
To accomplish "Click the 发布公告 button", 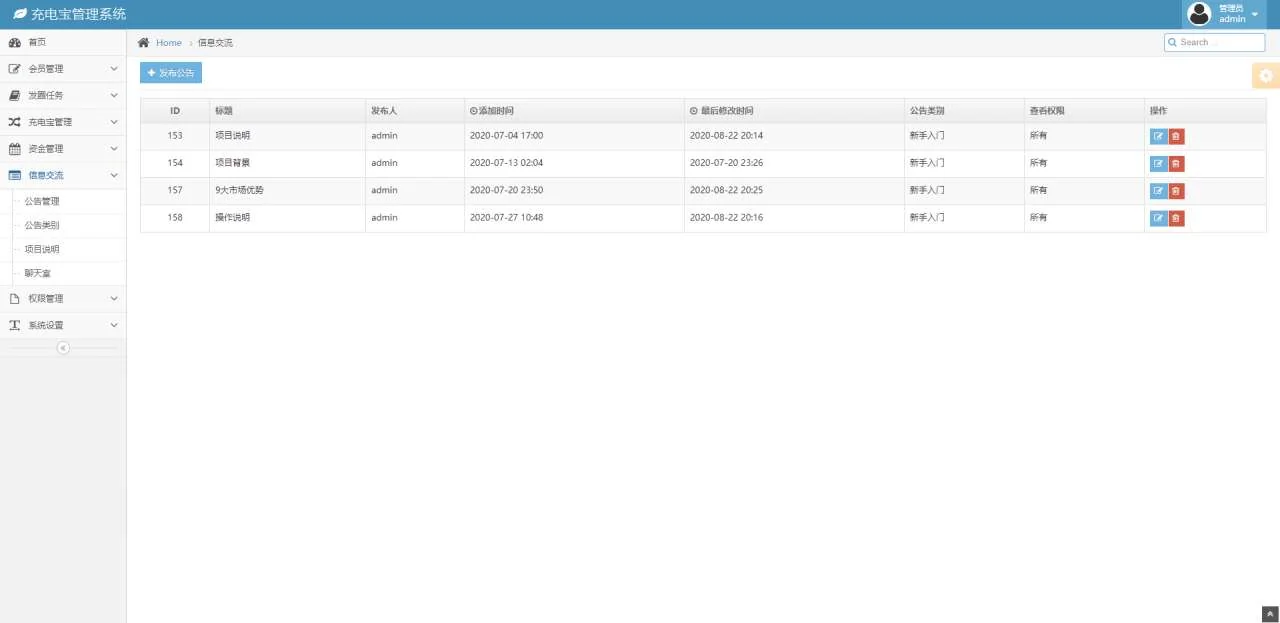I will coord(171,73).
